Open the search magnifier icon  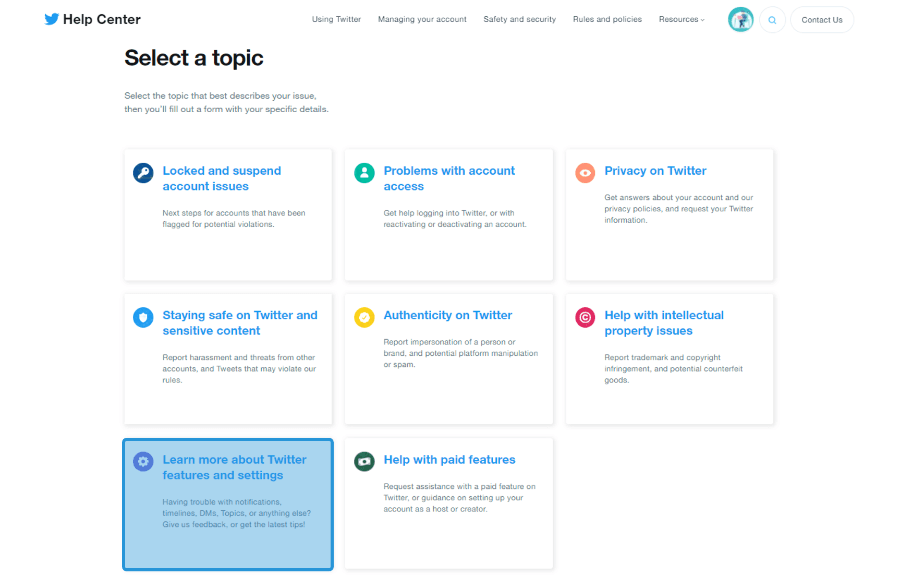tap(772, 20)
